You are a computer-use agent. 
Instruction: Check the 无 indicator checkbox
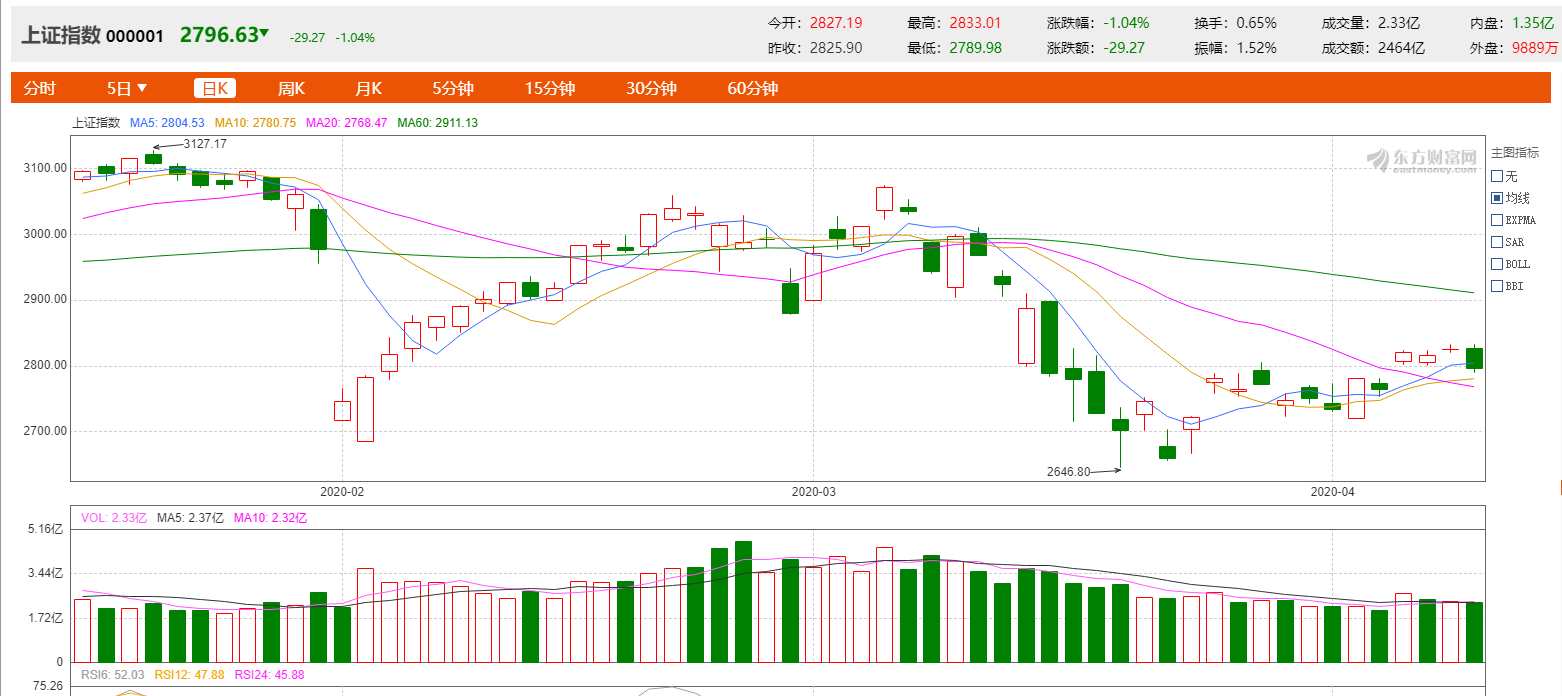pyautogui.click(x=1497, y=176)
